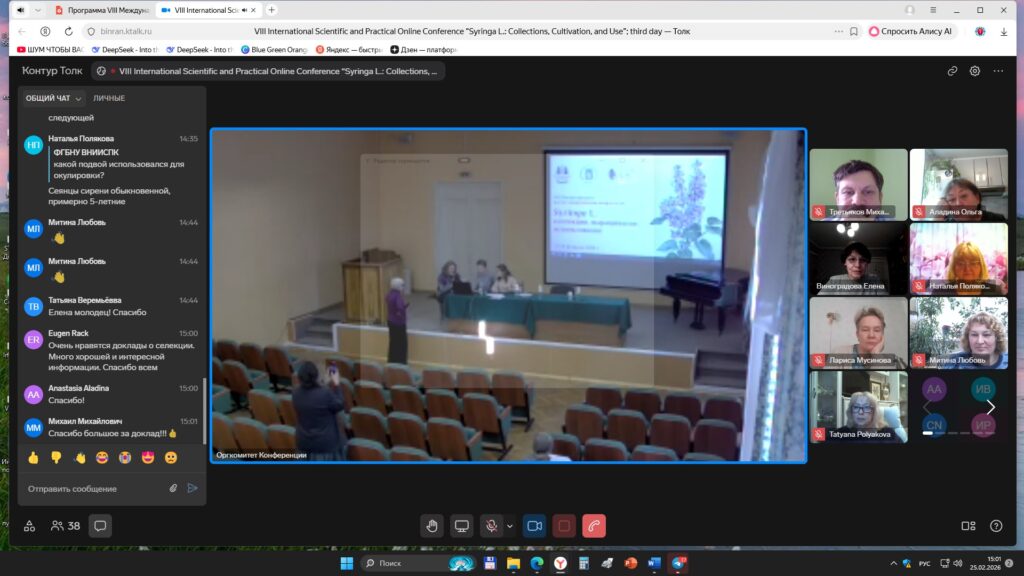The image size is (1024, 576).
Task: Copy the conference invite link icon
Action: click(x=953, y=71)
